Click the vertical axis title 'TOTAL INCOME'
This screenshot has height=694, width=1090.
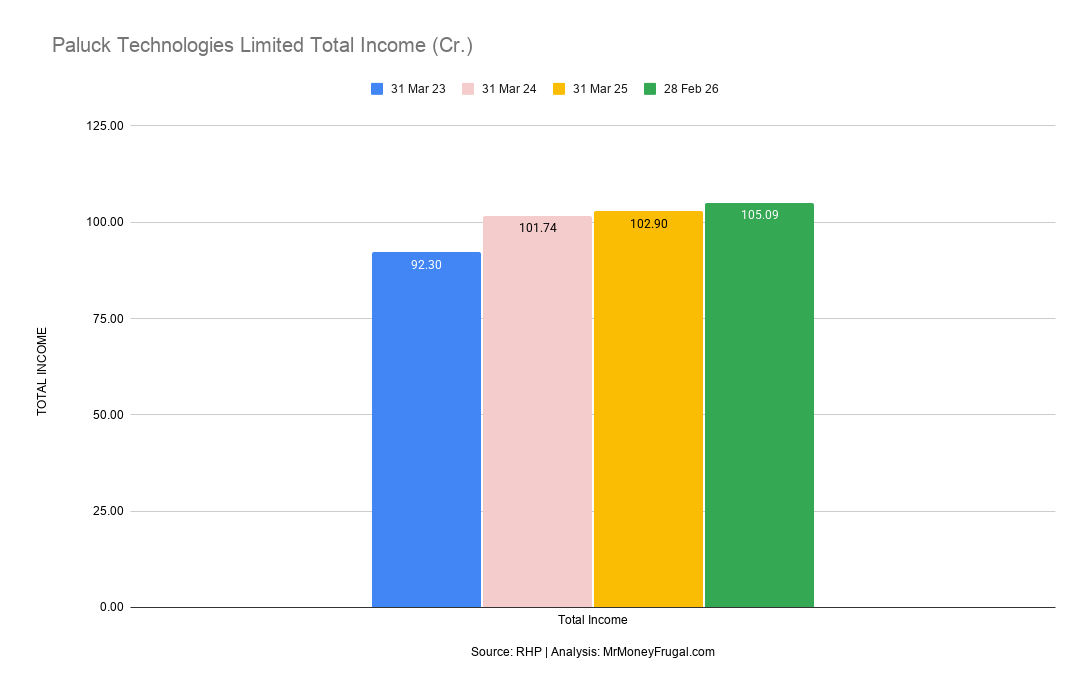coord(42,372)
